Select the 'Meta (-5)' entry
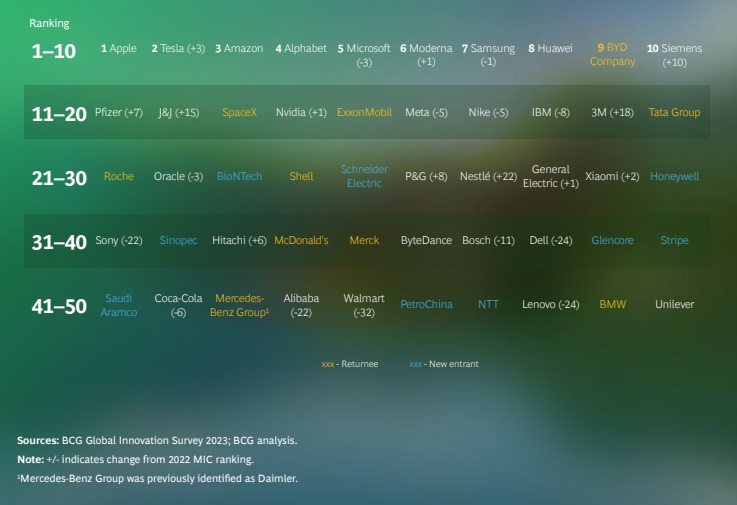Screen dimensions: 737x505 (x=426, y=112)
